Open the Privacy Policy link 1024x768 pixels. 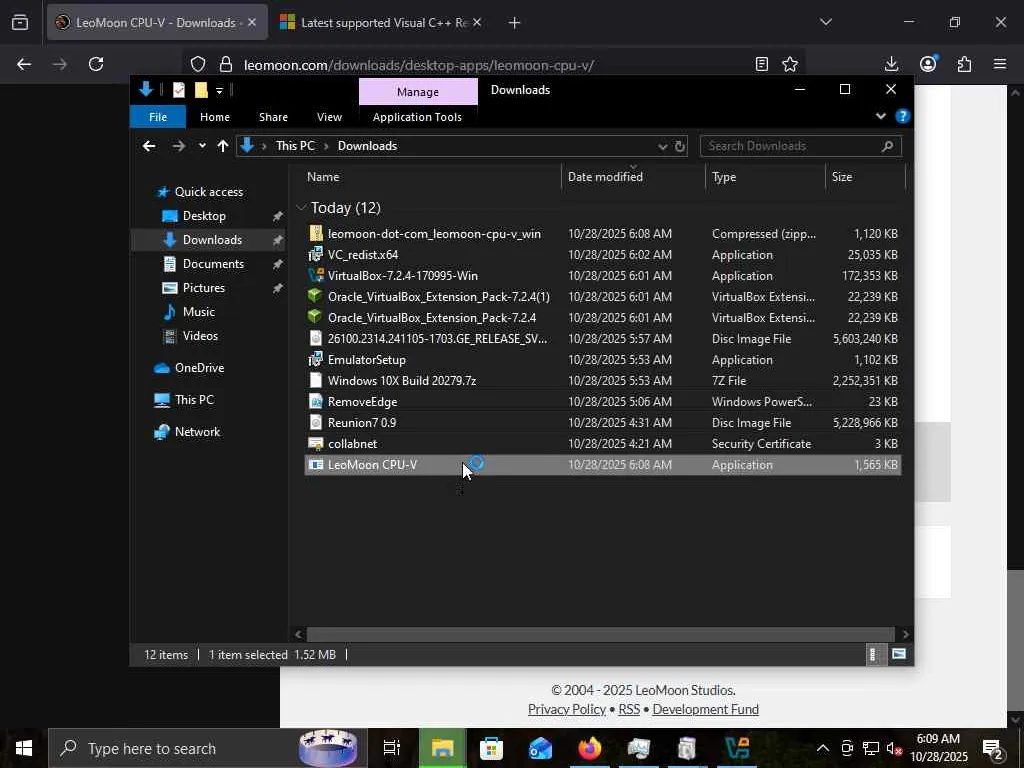pyautogui.click(x=567, y=709)
